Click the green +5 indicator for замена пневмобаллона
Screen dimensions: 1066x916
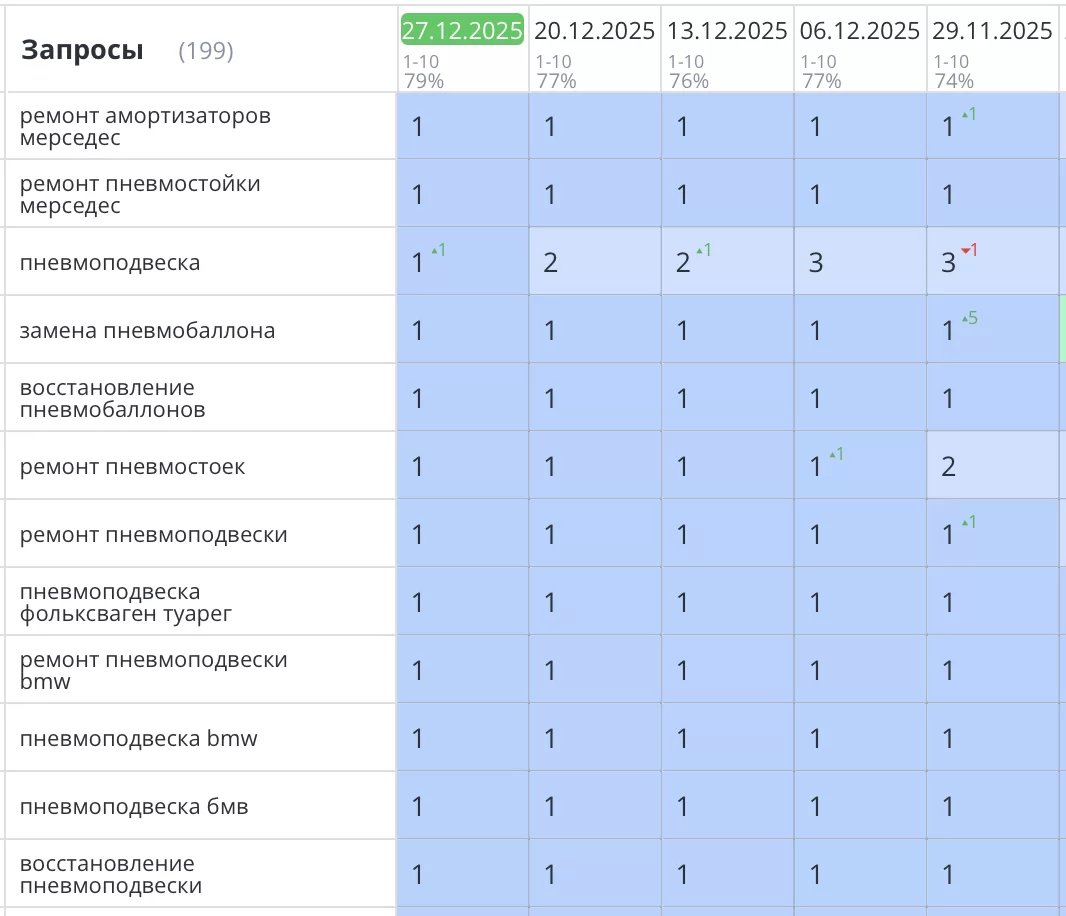(968, 319)
